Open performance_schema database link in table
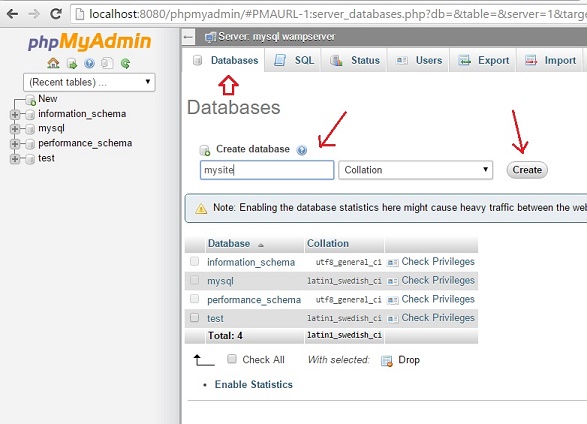 tap(254, 300)
